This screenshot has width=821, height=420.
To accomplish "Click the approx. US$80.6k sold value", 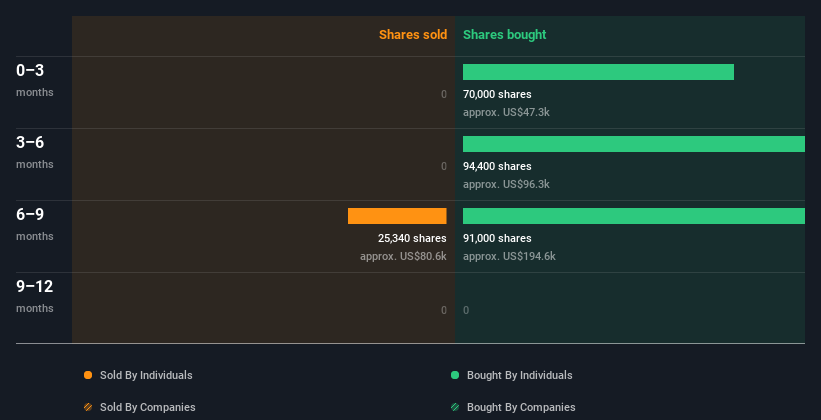I will coord(403,256).
